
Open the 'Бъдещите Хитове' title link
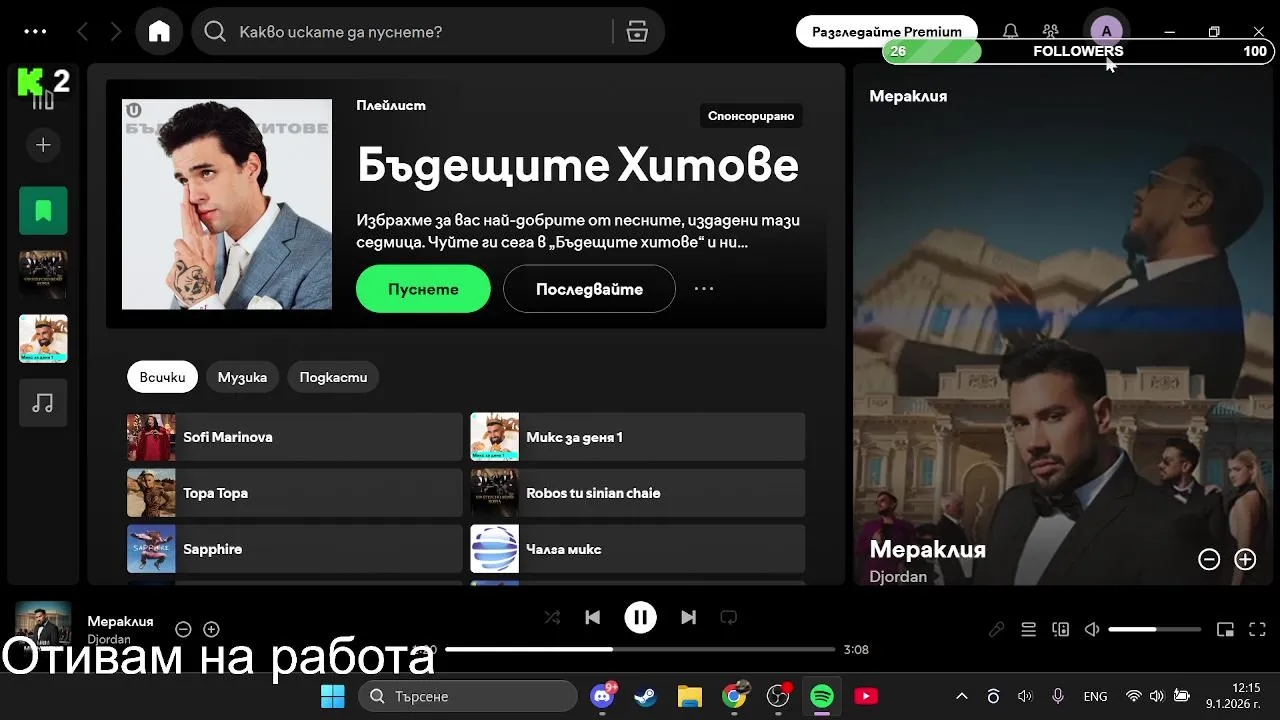coord(578,165)
